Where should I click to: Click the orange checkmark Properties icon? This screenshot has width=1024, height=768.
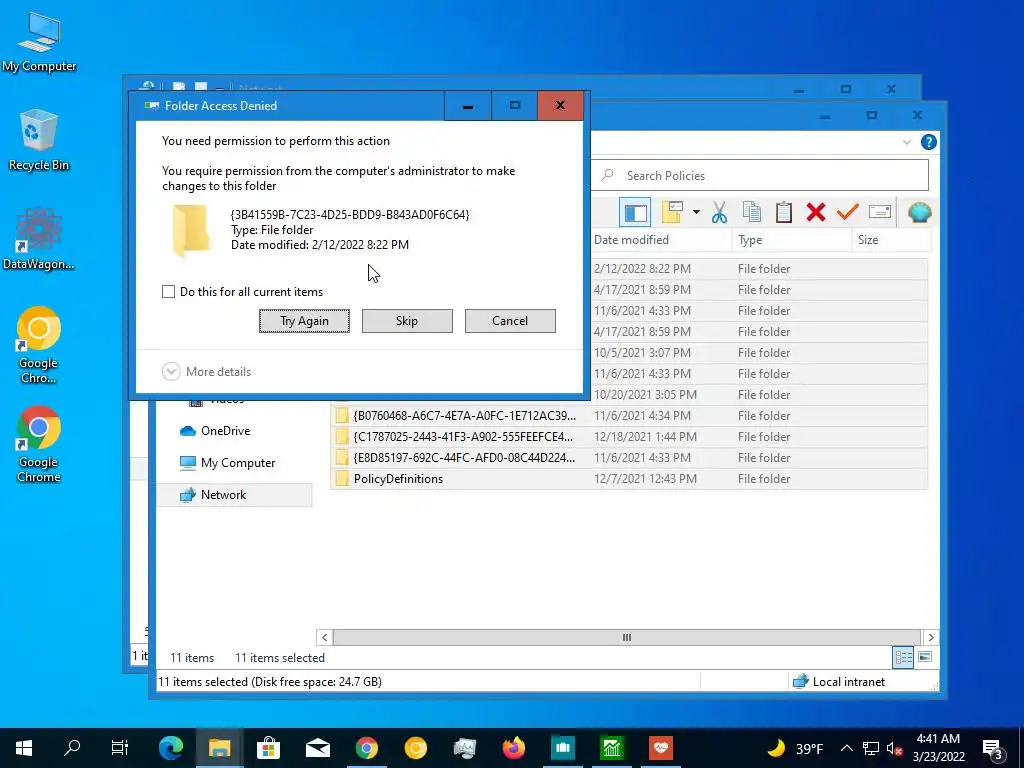click(848, 212)
